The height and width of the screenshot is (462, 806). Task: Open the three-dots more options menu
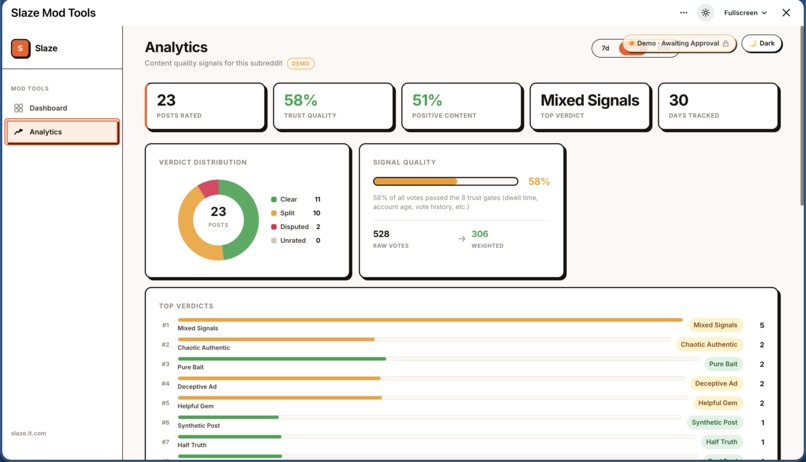(x=683, y=13)
